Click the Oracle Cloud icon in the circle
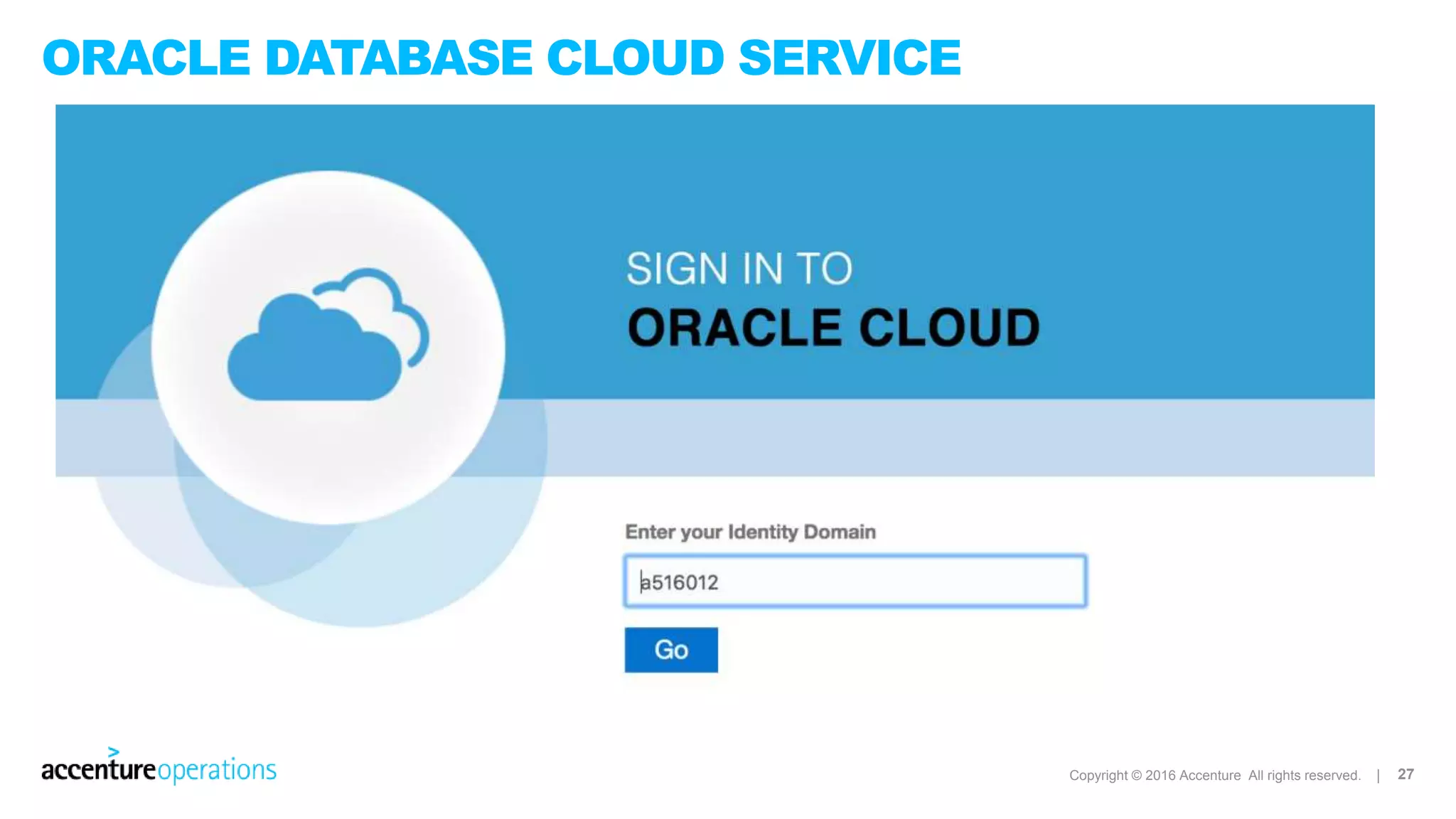 [x=328, y=335]
